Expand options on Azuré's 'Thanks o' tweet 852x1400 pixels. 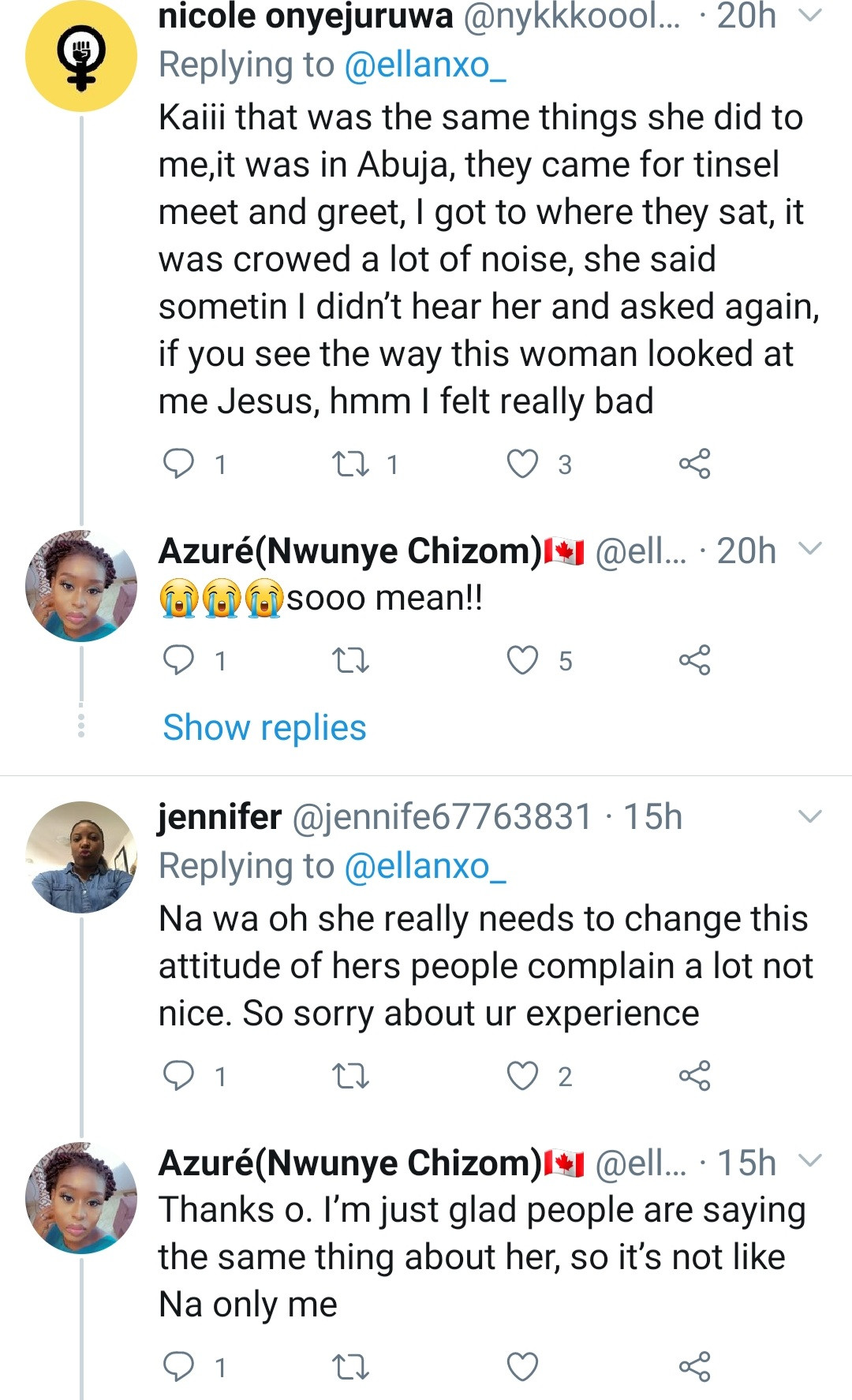811,1160
